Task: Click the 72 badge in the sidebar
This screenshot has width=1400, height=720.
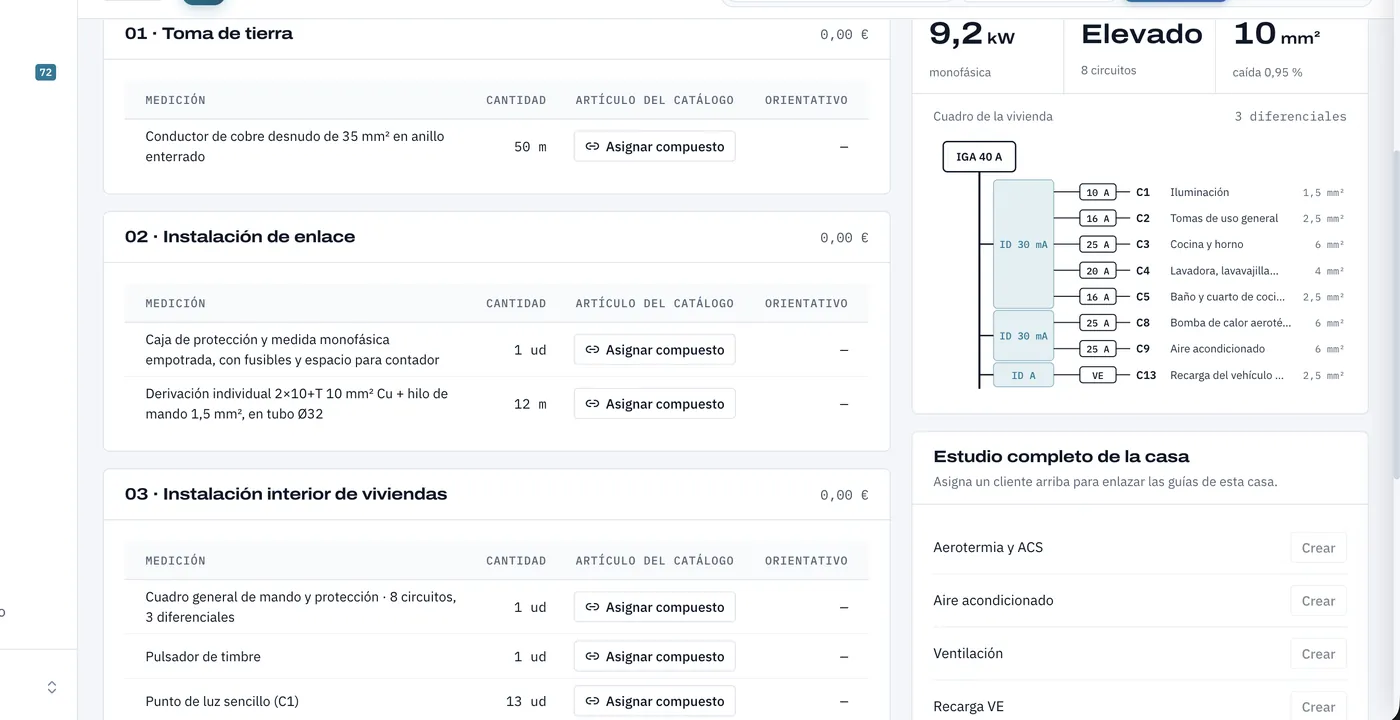Action: click(45, 72)
